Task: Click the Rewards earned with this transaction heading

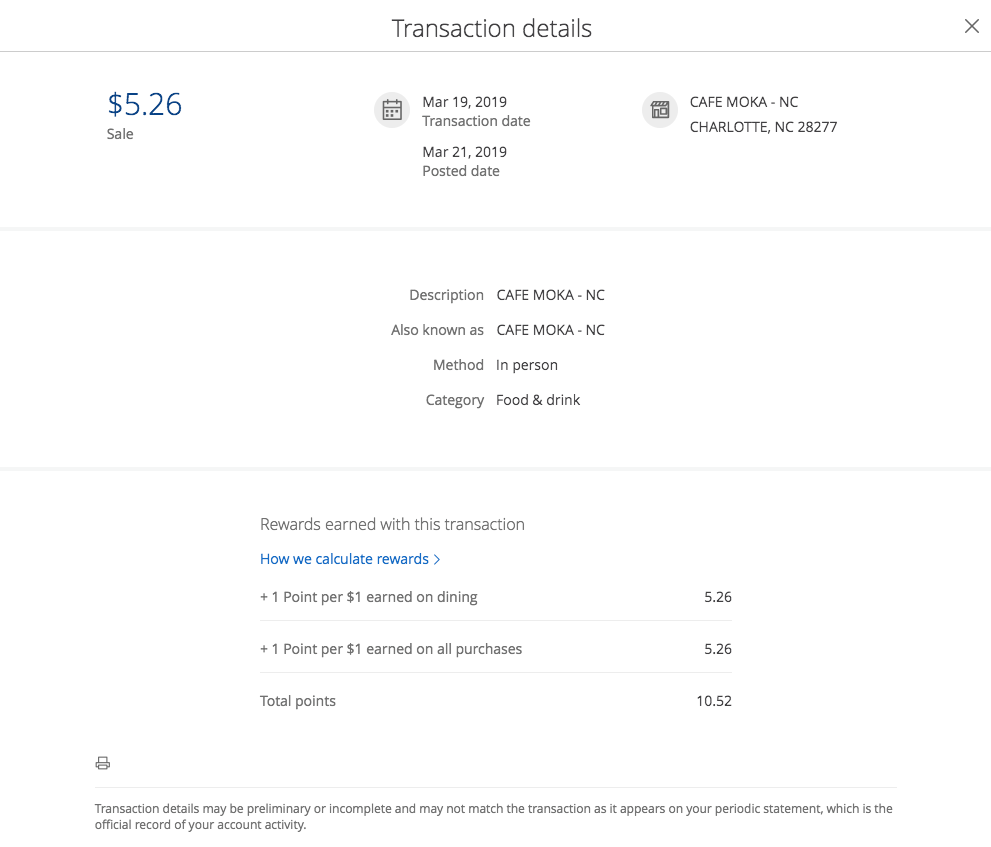Action: pos(392,524)
